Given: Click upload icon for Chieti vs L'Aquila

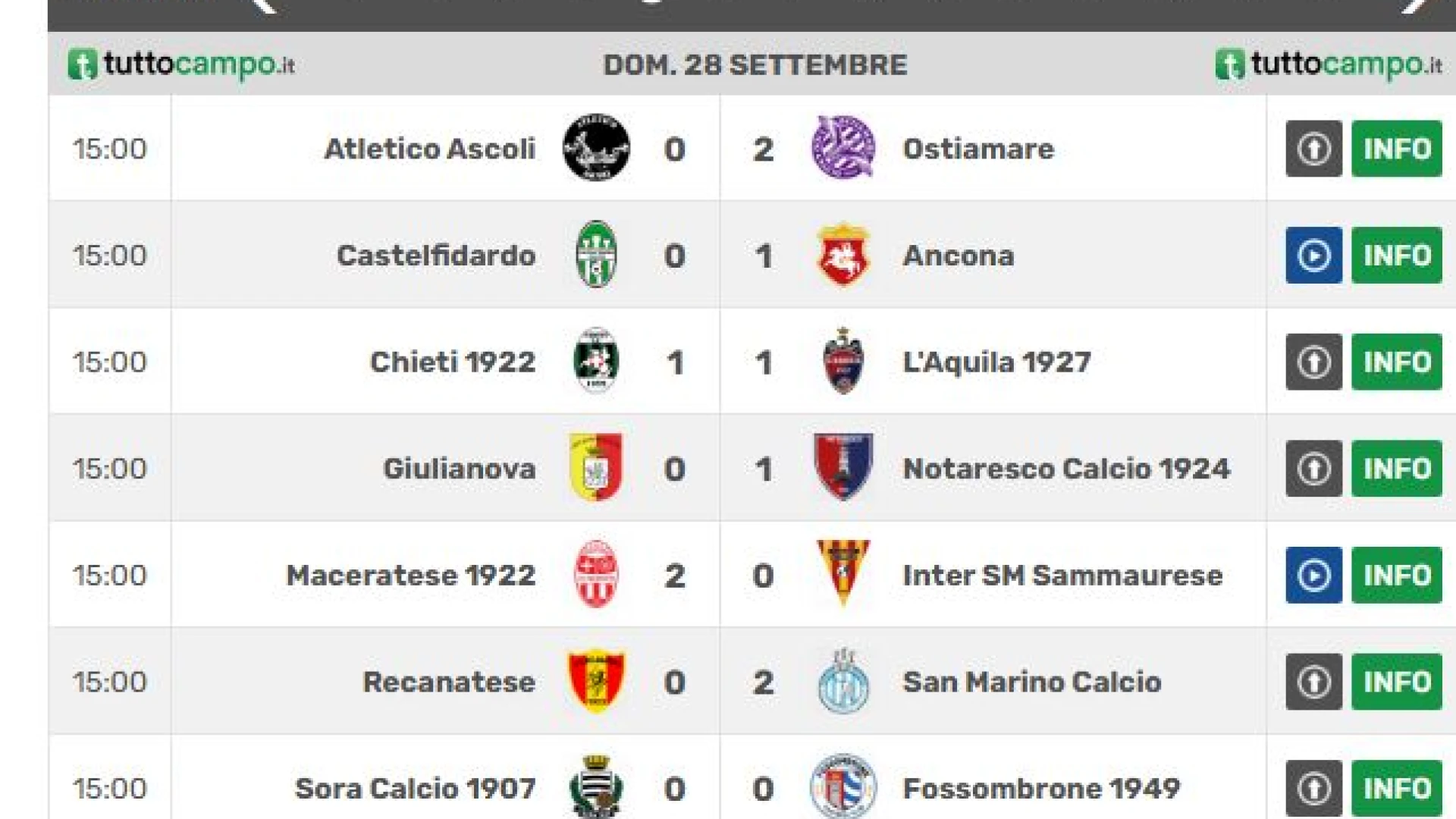Looking at the screenshot, I should [x=1313, y=362].
